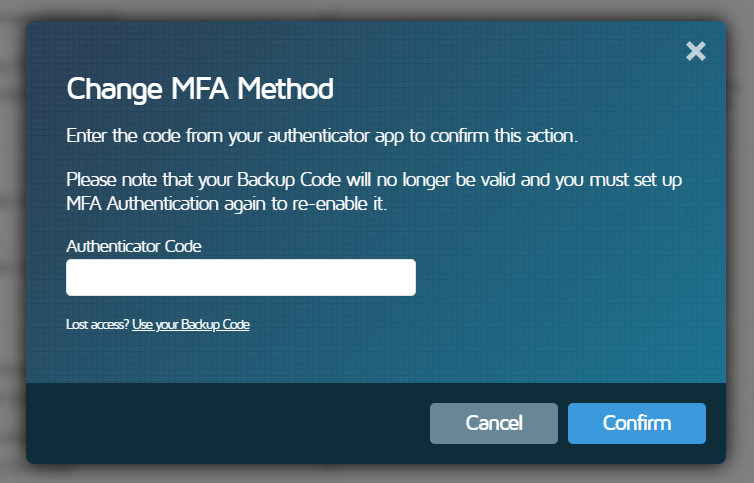The height and width of the screenshot is (483, 754).
Task: Click the Authenticator Code label
Action: (x=134, y=245)
